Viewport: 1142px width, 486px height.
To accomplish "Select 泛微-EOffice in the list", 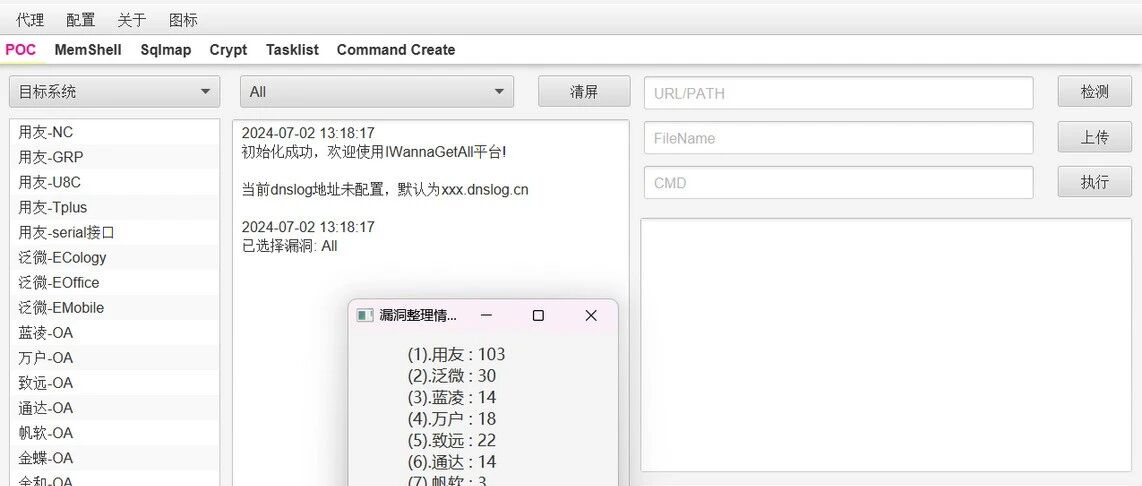I will [114, 283].
